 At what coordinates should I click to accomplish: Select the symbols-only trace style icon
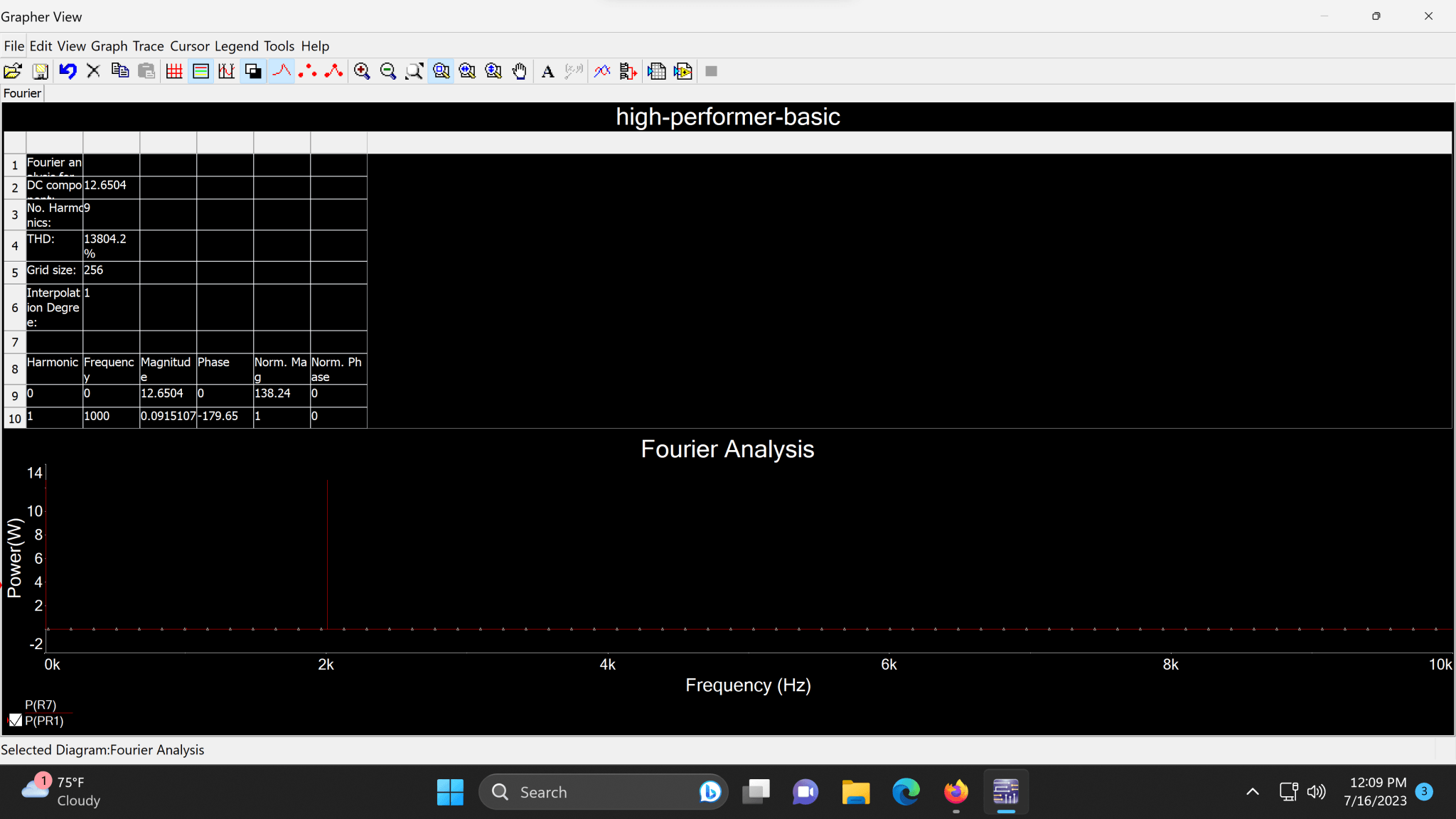click(x=308, y=71)
